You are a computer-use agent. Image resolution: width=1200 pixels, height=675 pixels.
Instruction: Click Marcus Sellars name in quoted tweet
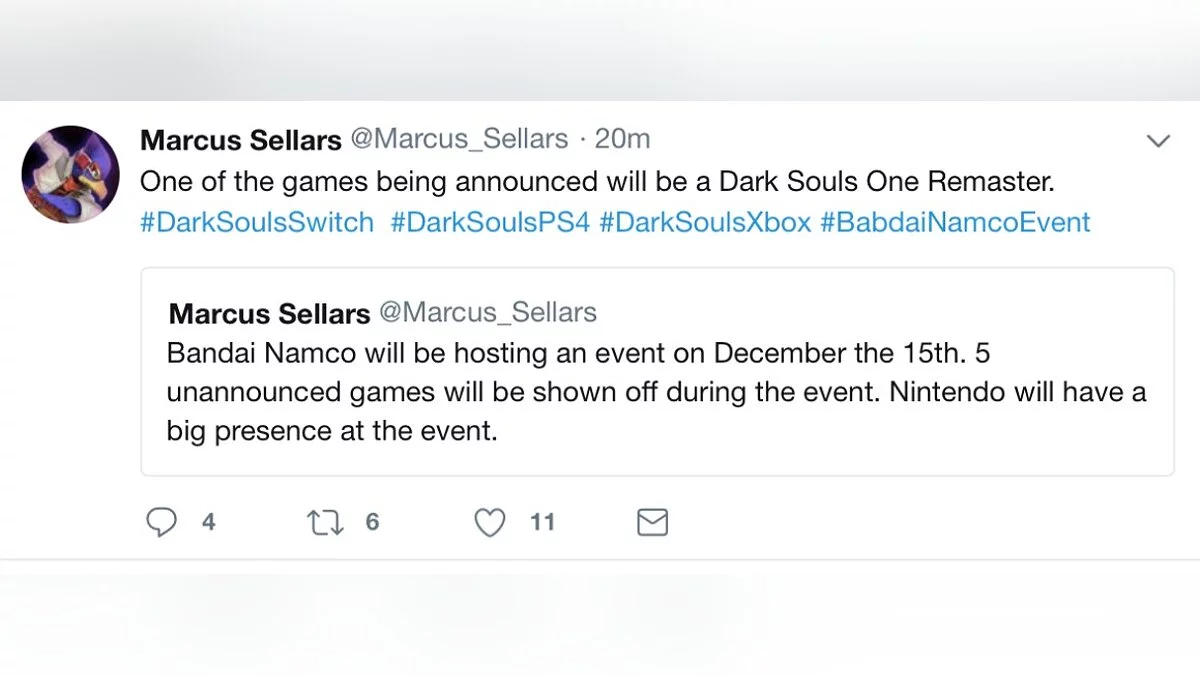(x=269, y=313)
